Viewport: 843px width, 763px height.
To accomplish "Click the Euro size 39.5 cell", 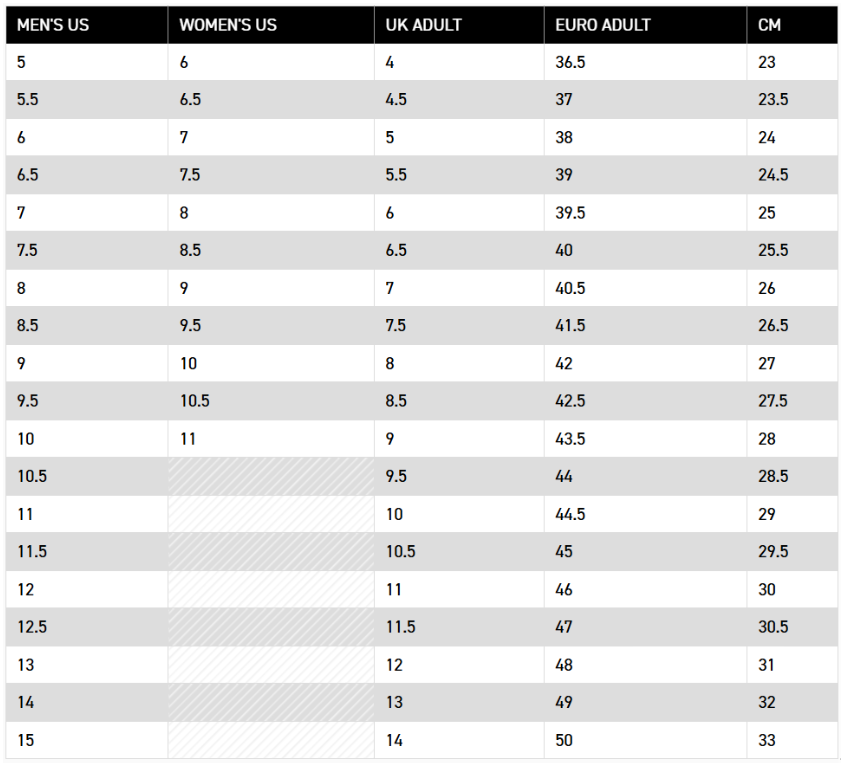I will 570,213.
